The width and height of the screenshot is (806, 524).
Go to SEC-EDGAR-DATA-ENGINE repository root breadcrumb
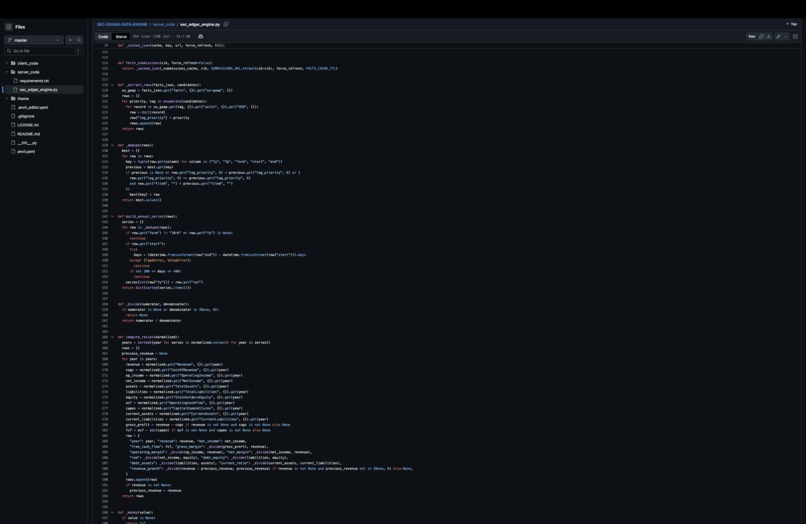[122, 24]
